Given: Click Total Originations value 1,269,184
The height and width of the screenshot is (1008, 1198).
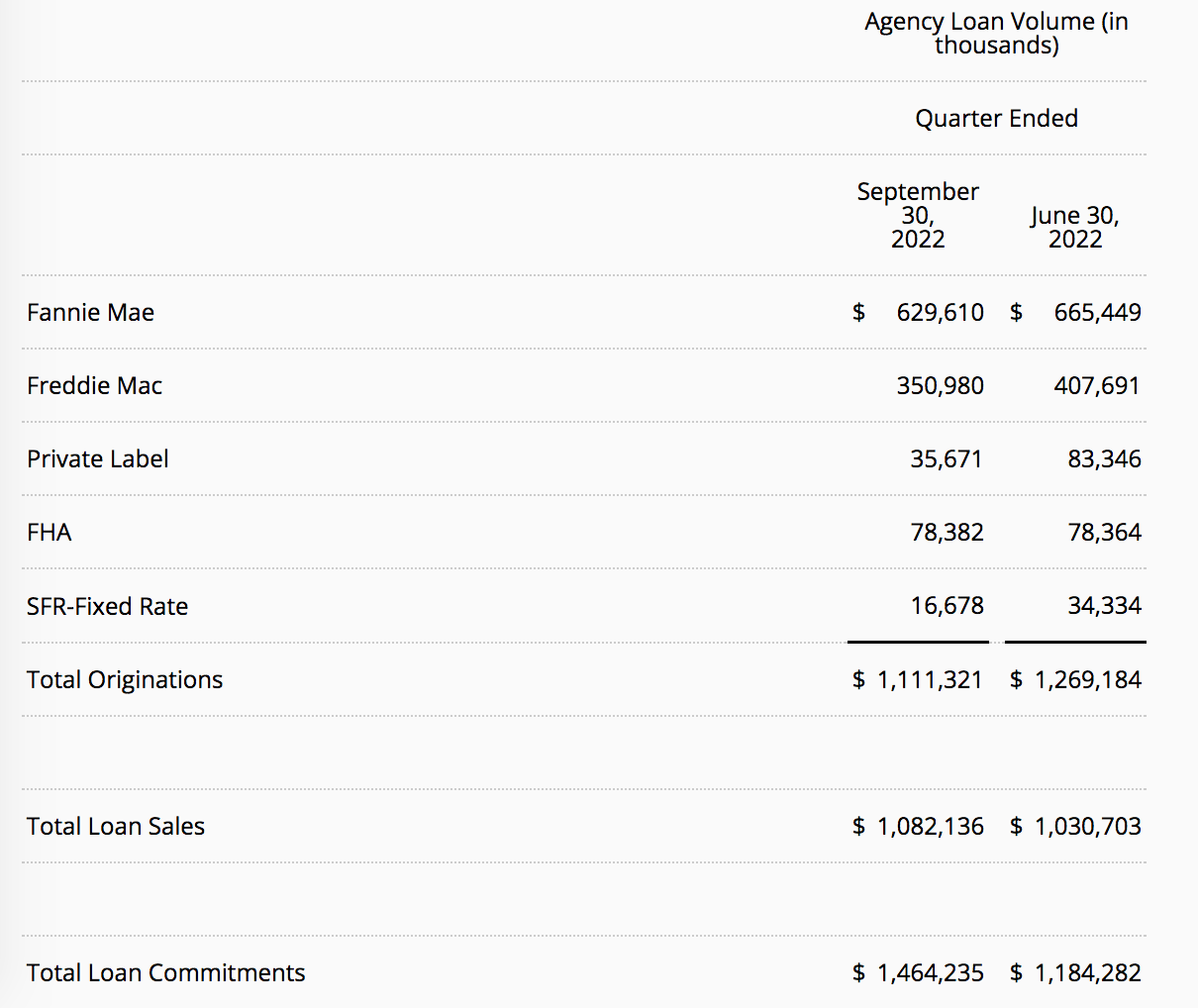Looking at the screenshot, I should coord(1088,680).
